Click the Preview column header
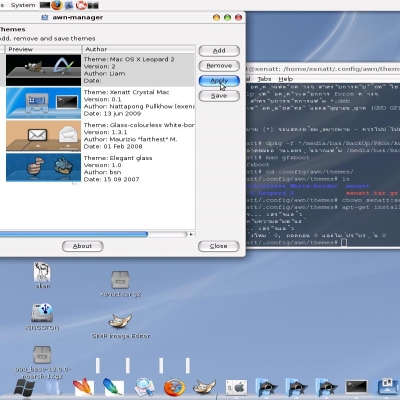Screen dimensions: 400x400 coord(43,49)
